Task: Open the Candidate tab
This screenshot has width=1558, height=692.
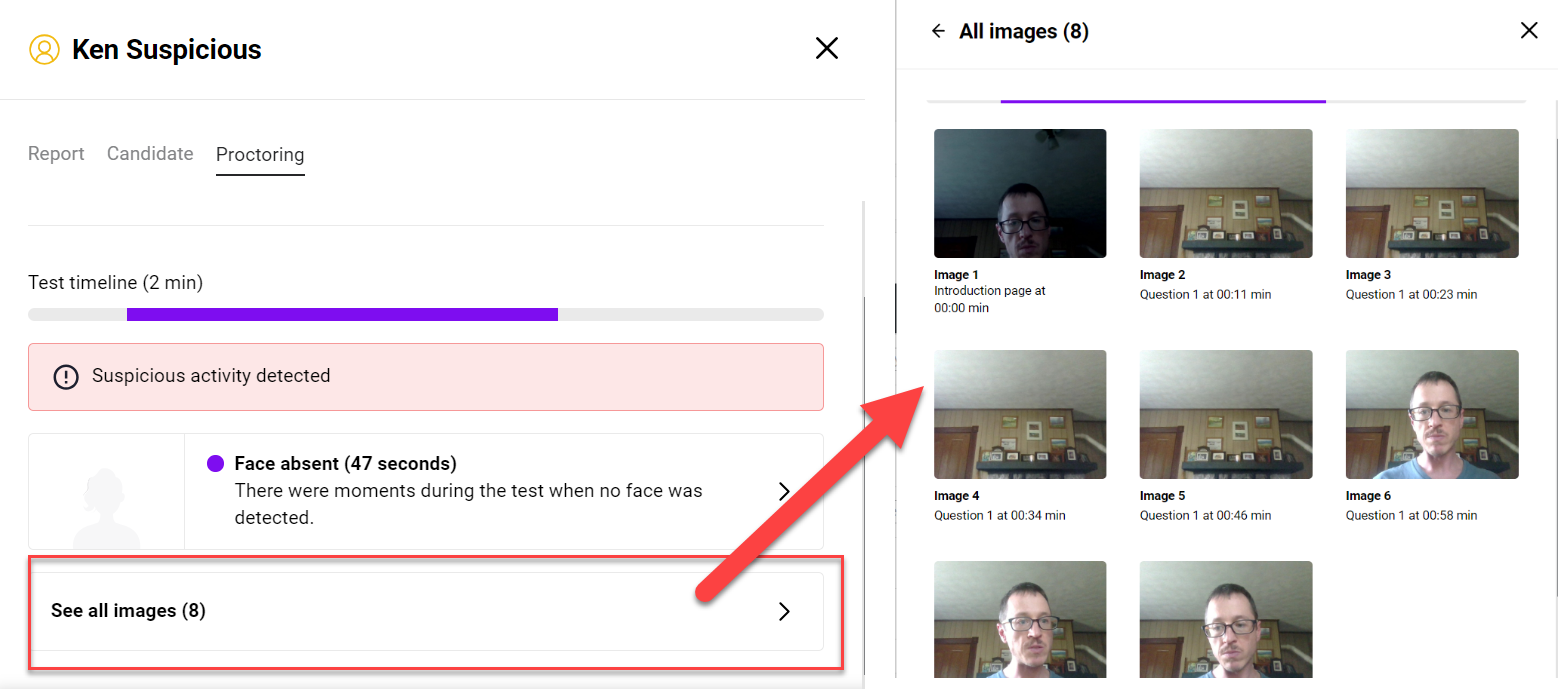Action: point(150,154)
